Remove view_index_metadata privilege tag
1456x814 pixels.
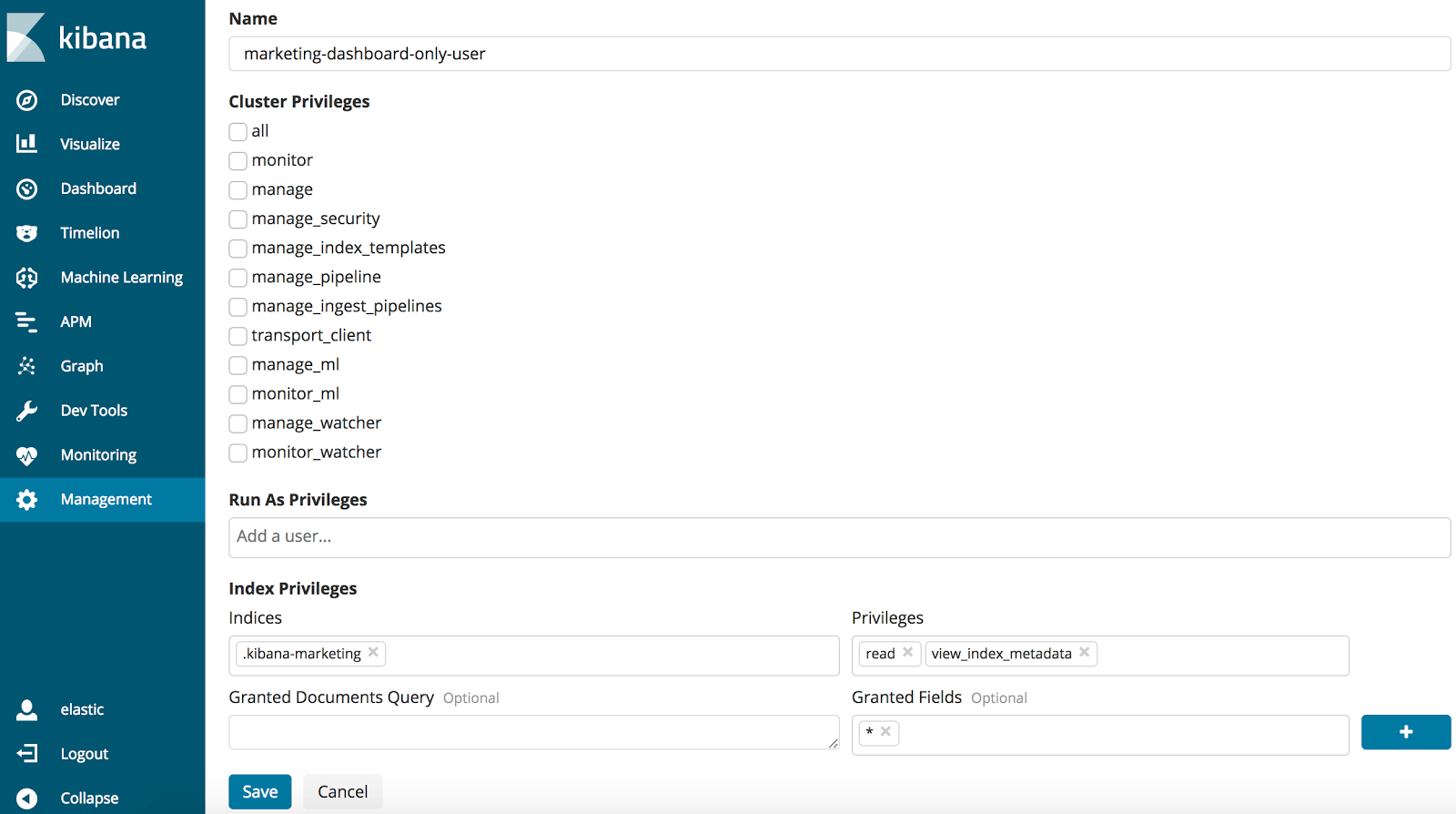point(1084,653)
